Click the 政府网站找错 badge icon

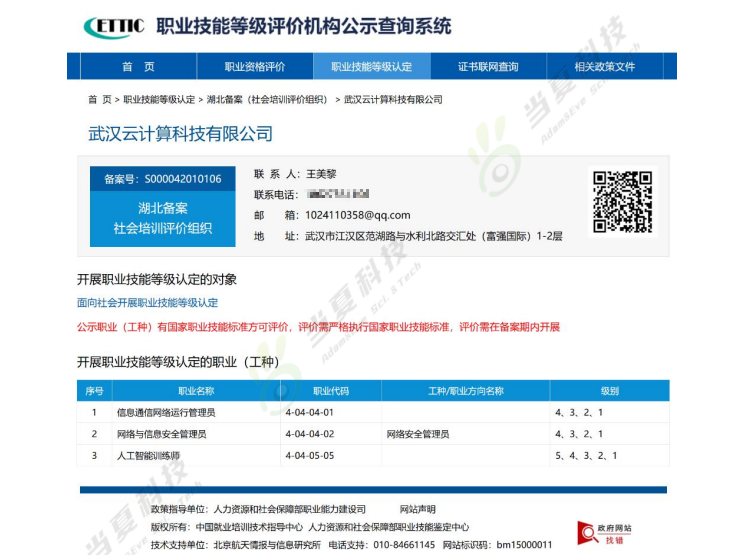604,533
